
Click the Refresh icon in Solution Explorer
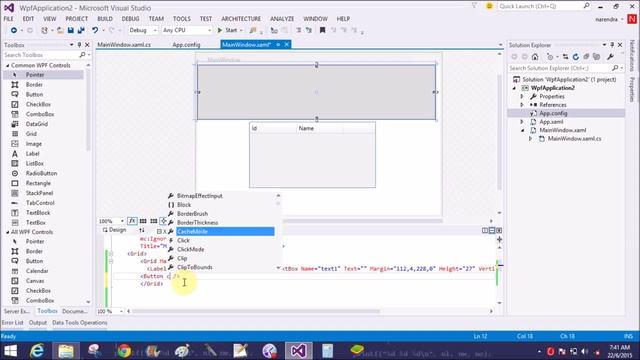coord(576,57)
